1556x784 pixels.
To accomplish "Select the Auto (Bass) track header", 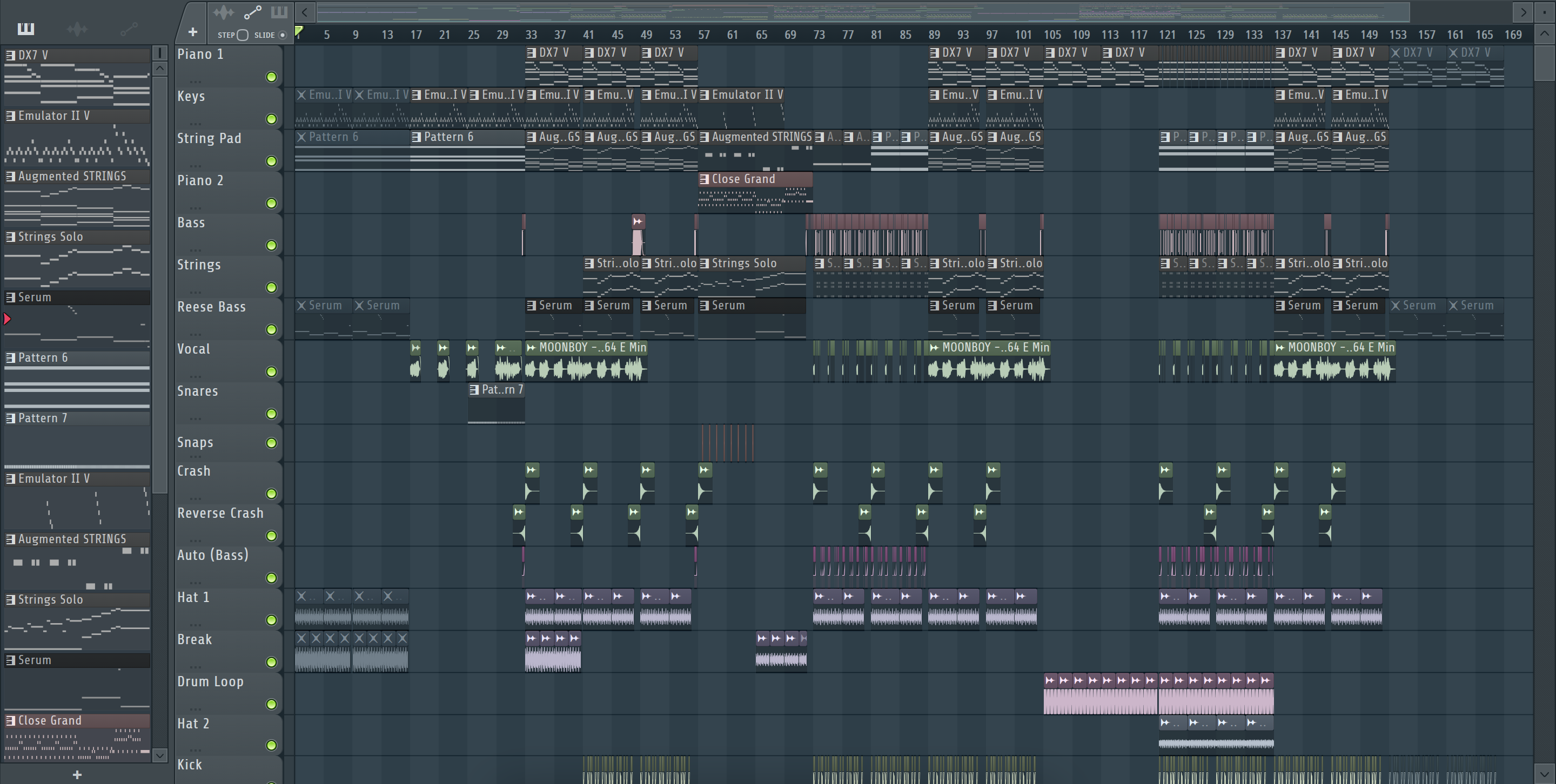I will point(229,567).
